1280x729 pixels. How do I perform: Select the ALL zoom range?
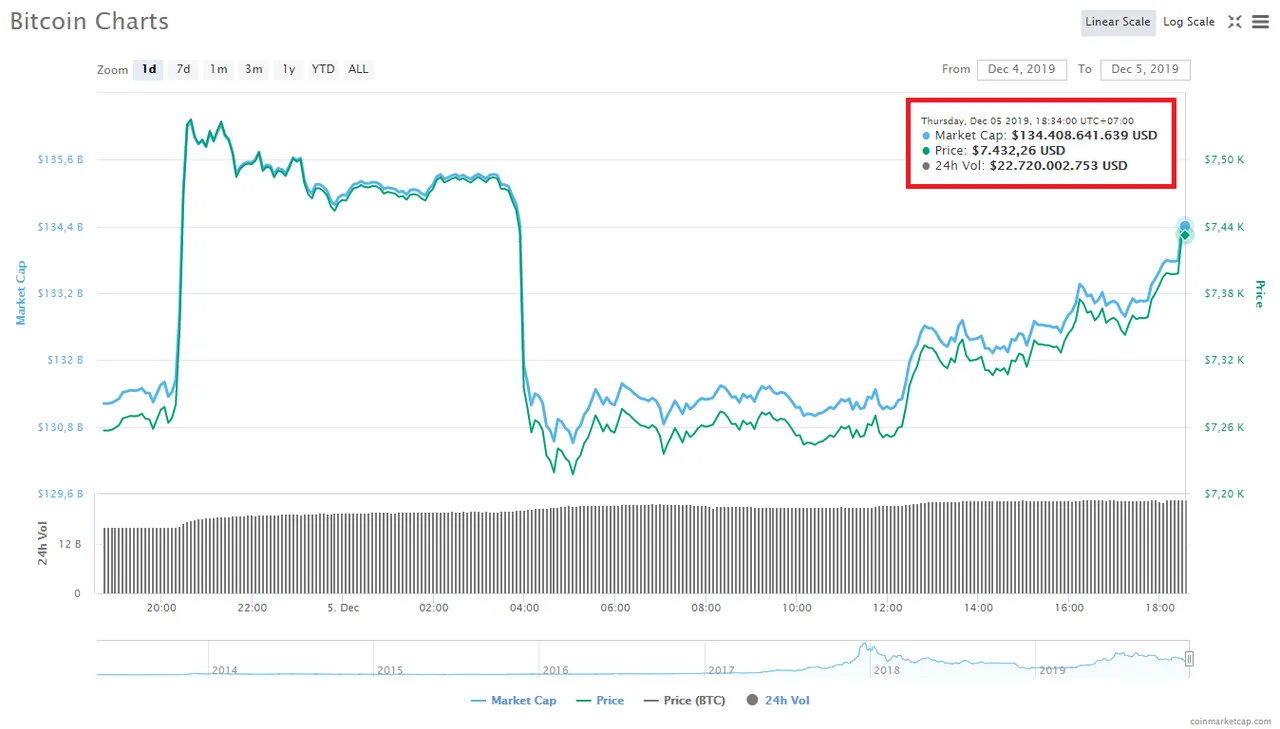pos(358,69)
